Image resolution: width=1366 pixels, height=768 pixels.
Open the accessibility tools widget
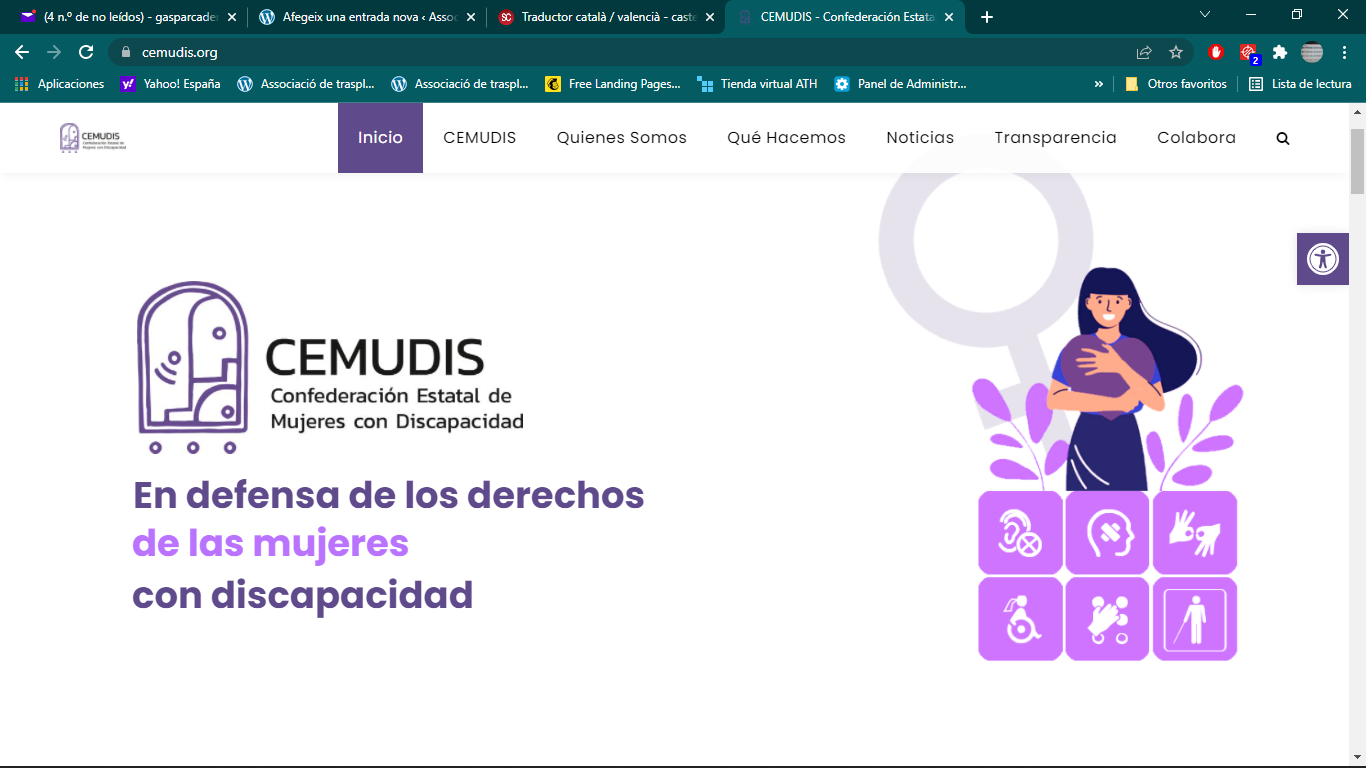(1323, 259)
